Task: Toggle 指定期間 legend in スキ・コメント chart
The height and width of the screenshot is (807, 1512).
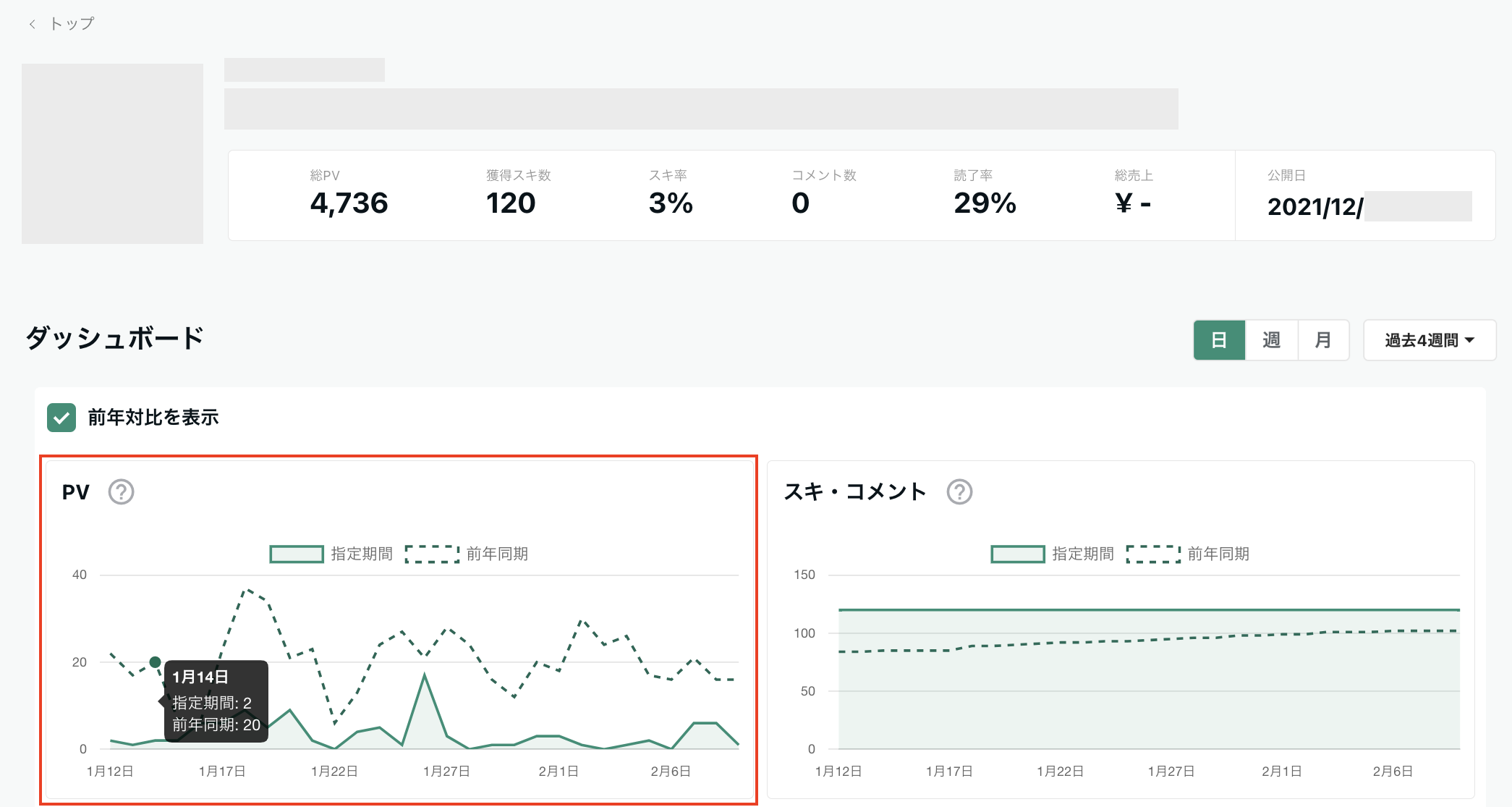Action: tap(1052, 554)
